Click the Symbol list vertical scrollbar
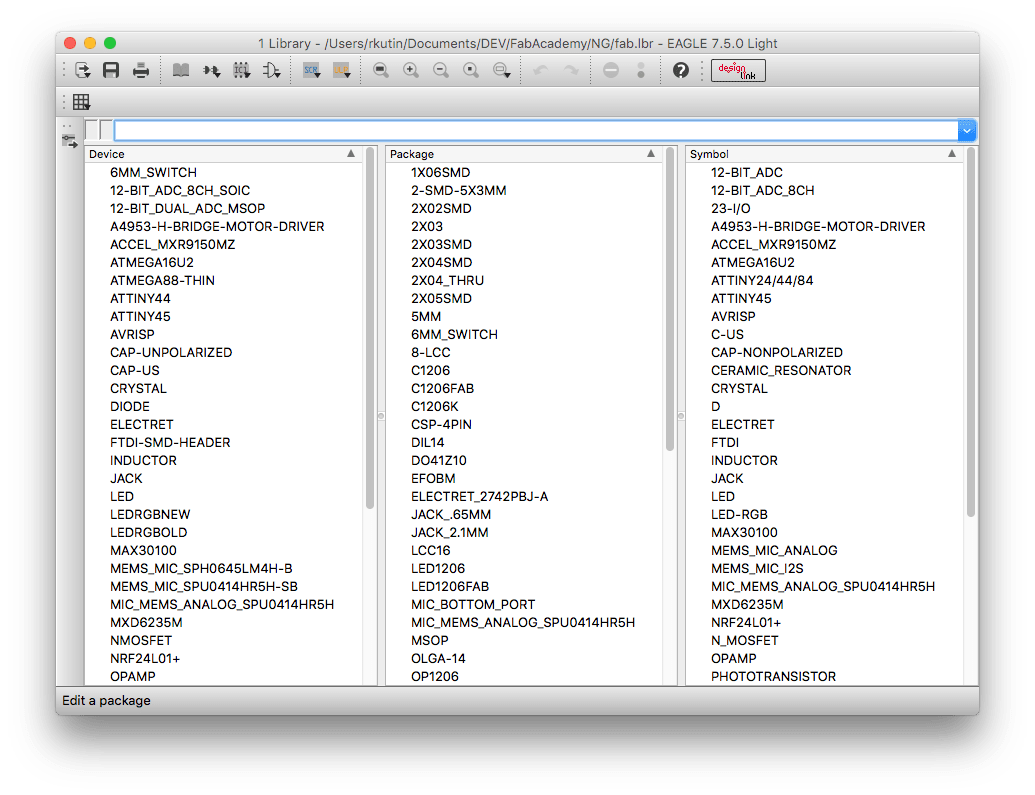This screenshot has width=1035, height=795. pyautogui.click(x=970, y=332)
